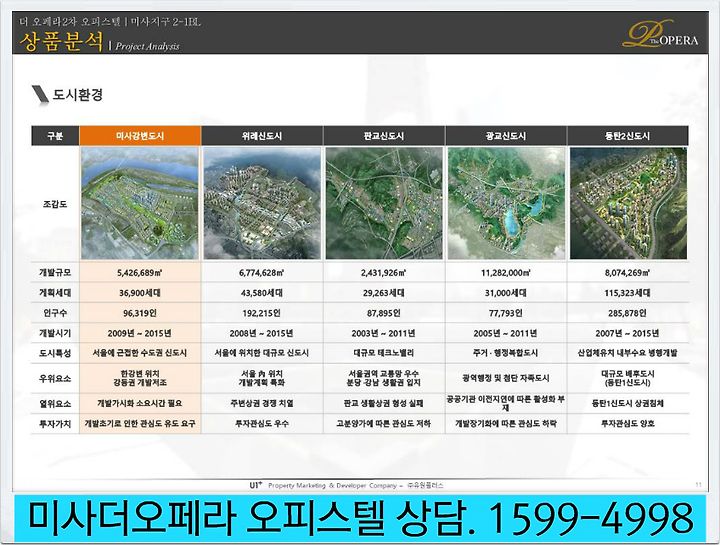Click the 계획세대 row label
Image resolution: width=720 pixels, height=545 pixels.
coord(55,293)
